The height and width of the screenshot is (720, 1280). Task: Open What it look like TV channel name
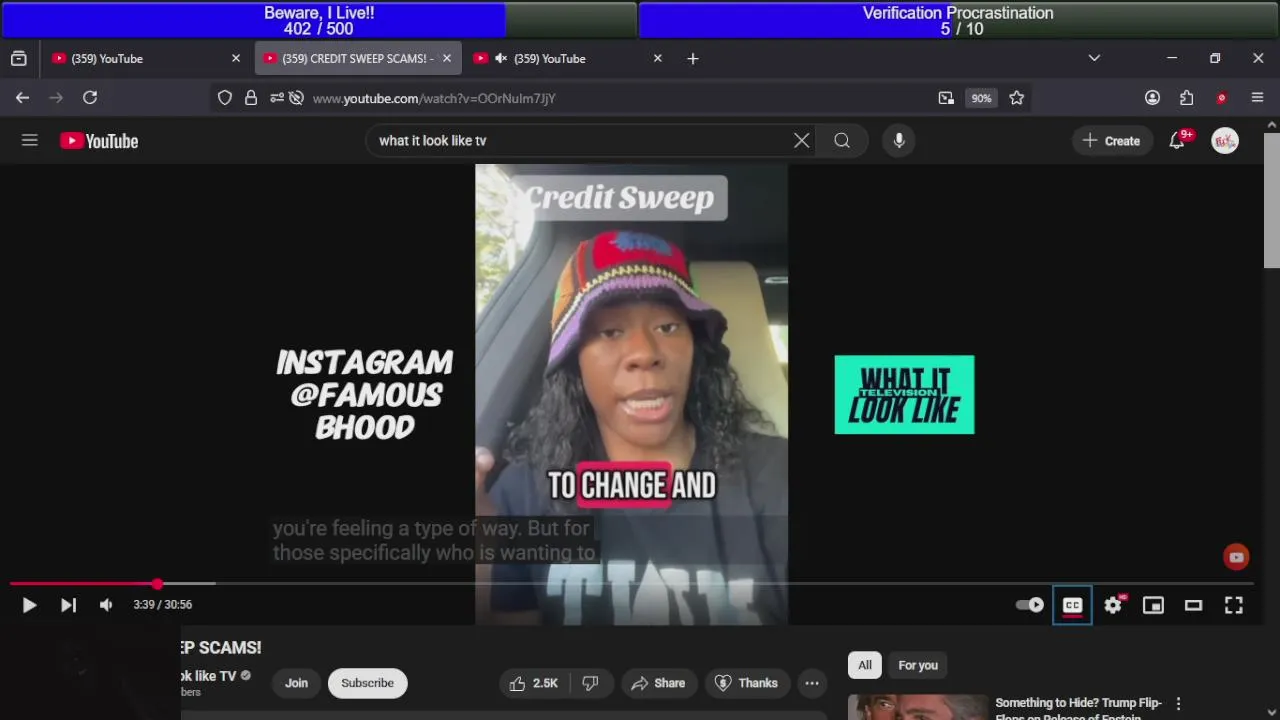208,676
